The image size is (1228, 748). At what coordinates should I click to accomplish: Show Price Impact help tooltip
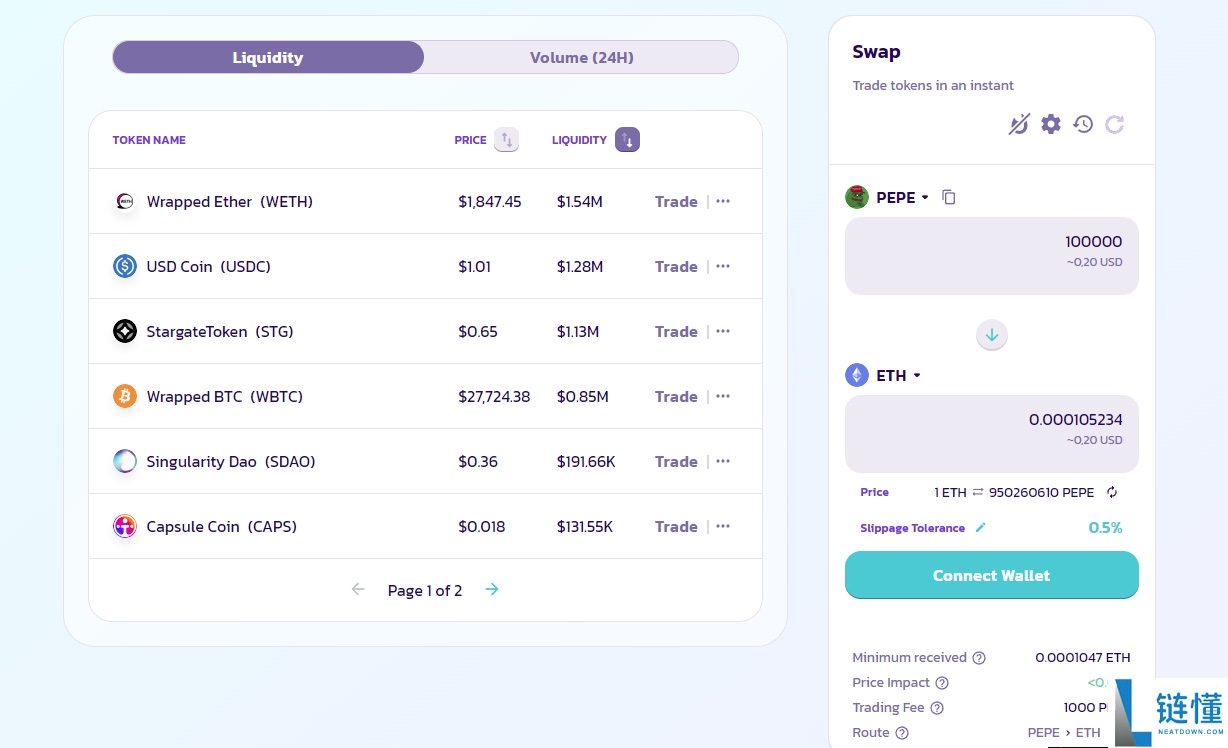(x=942, y=683)
